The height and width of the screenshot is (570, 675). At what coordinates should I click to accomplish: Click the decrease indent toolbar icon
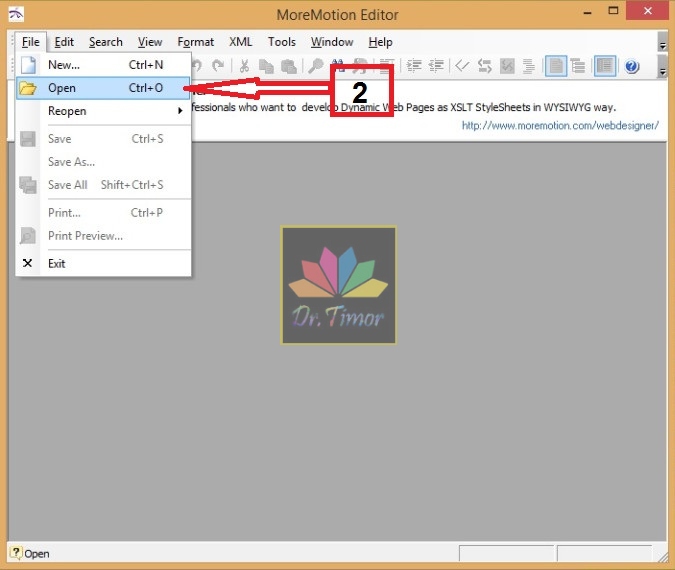(x=437, y=65)
